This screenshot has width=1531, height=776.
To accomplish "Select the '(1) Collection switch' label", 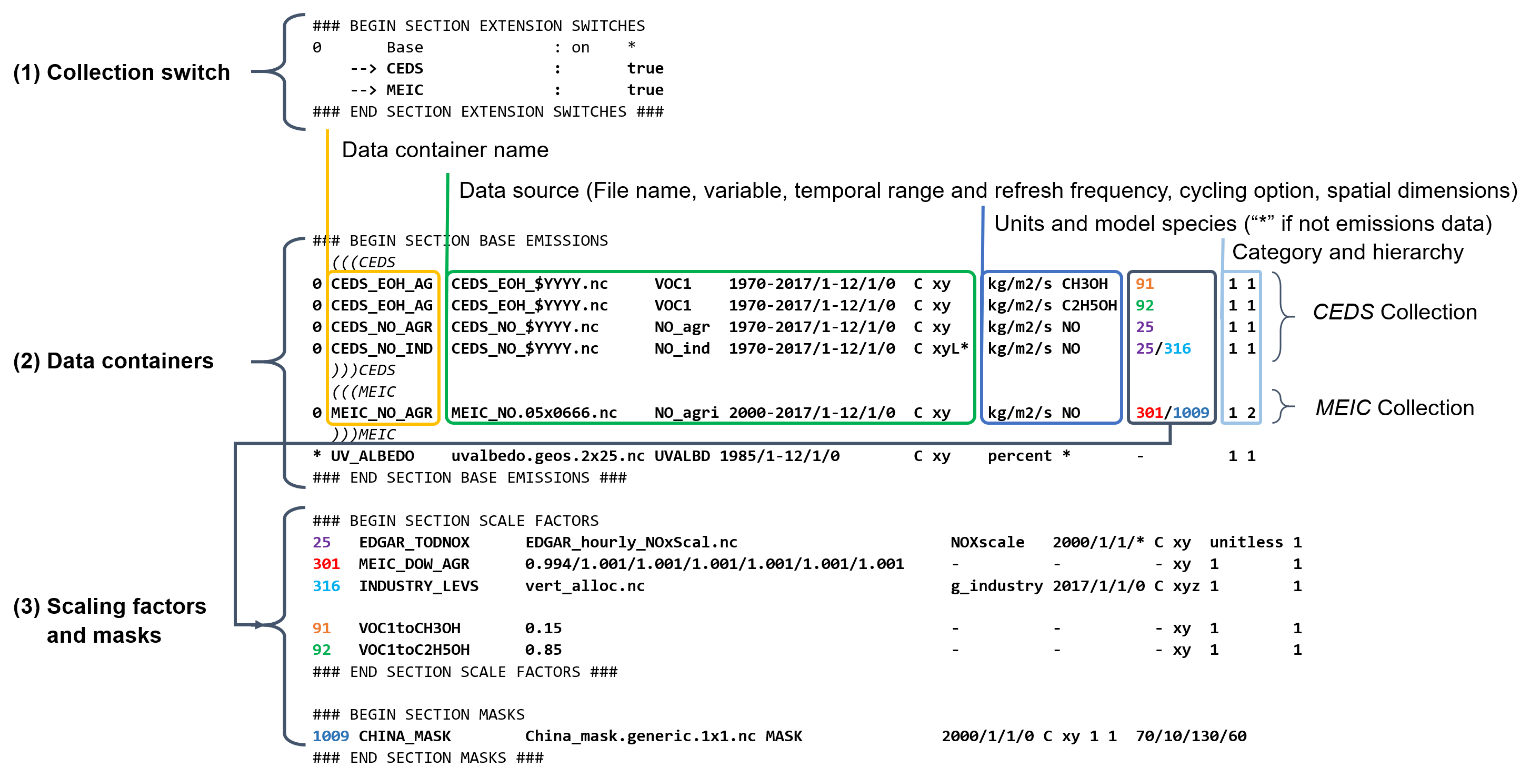I will 121,73.
